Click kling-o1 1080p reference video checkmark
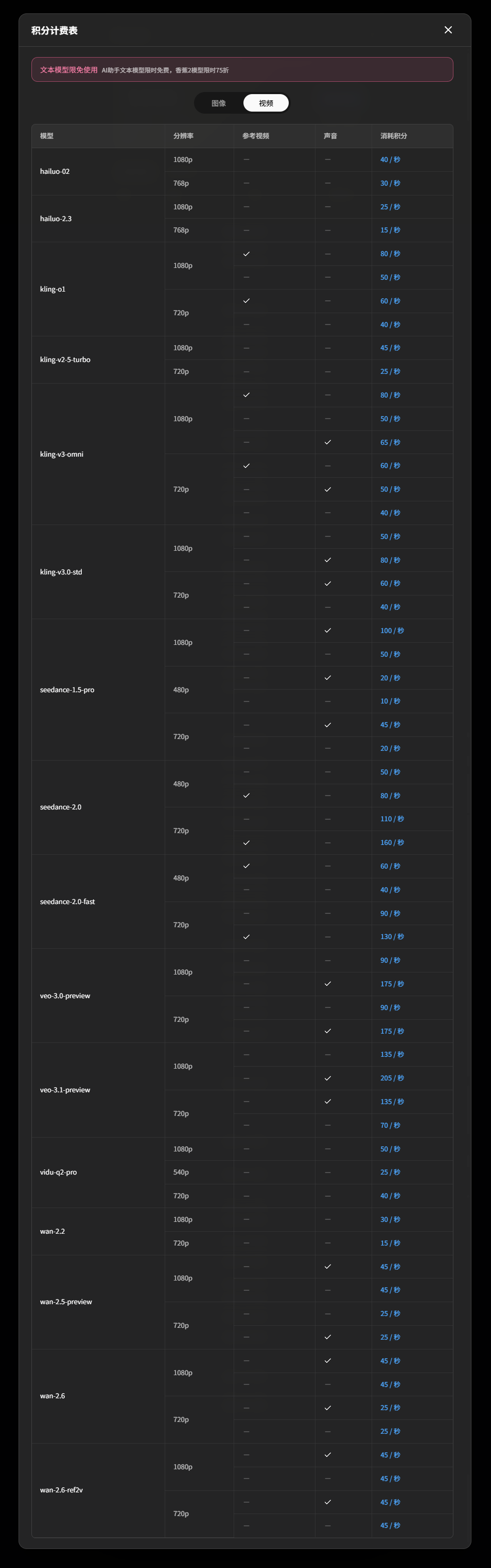491x1568 pixels. point(246,254)
